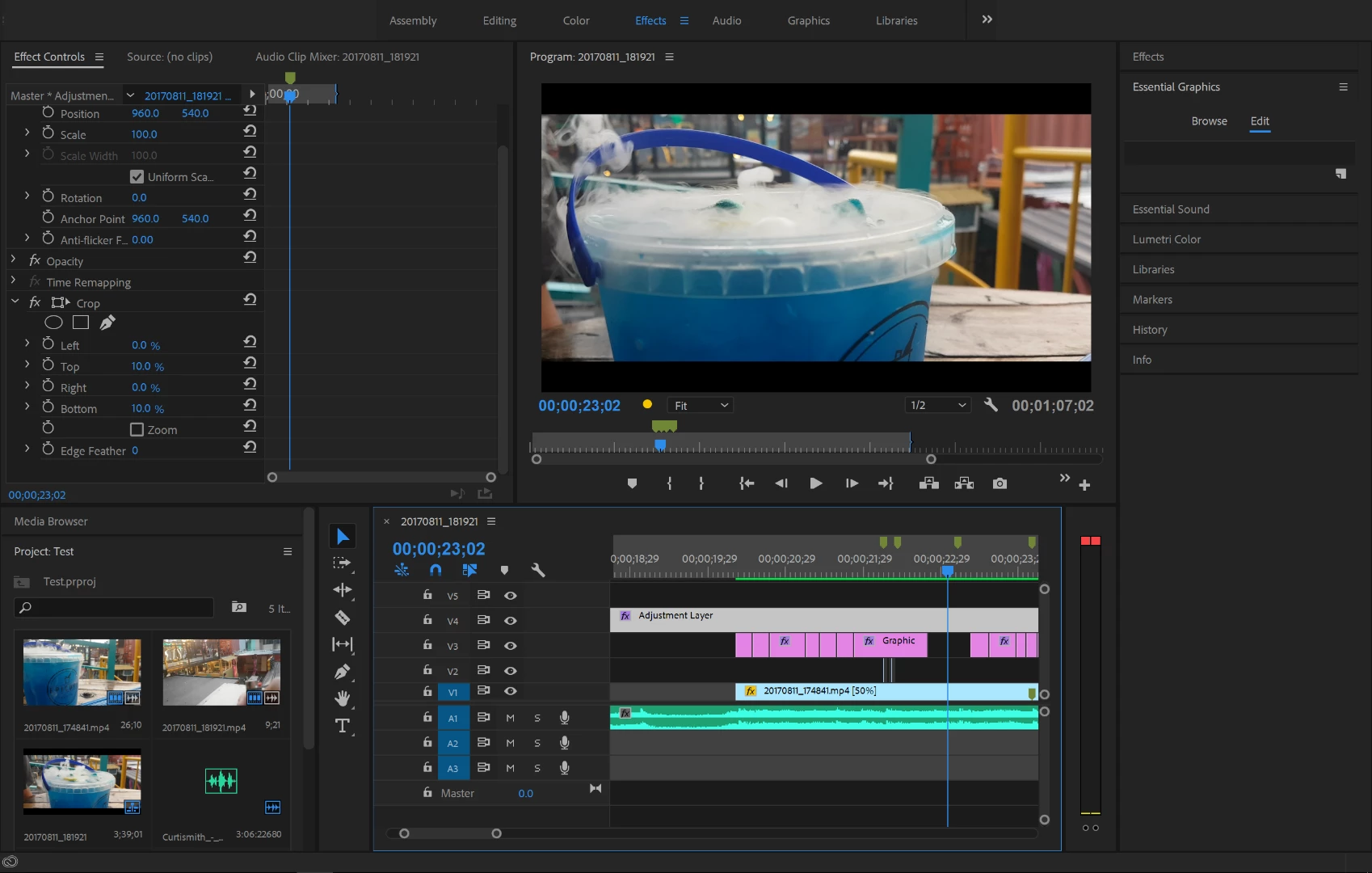Select the Razor tool
The image size is (1372, 873).
(x=343, y=618)
